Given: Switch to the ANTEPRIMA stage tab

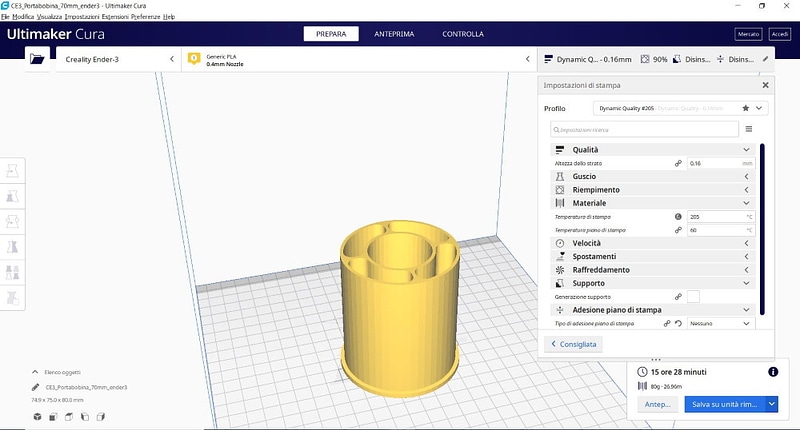Looking at the screenshot, I should tap(394, 34).
